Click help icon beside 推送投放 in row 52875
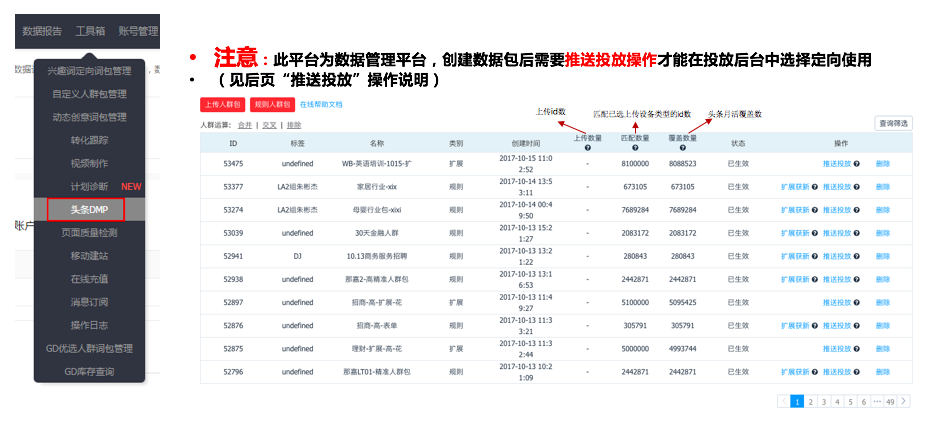 (x=856, y=349)
